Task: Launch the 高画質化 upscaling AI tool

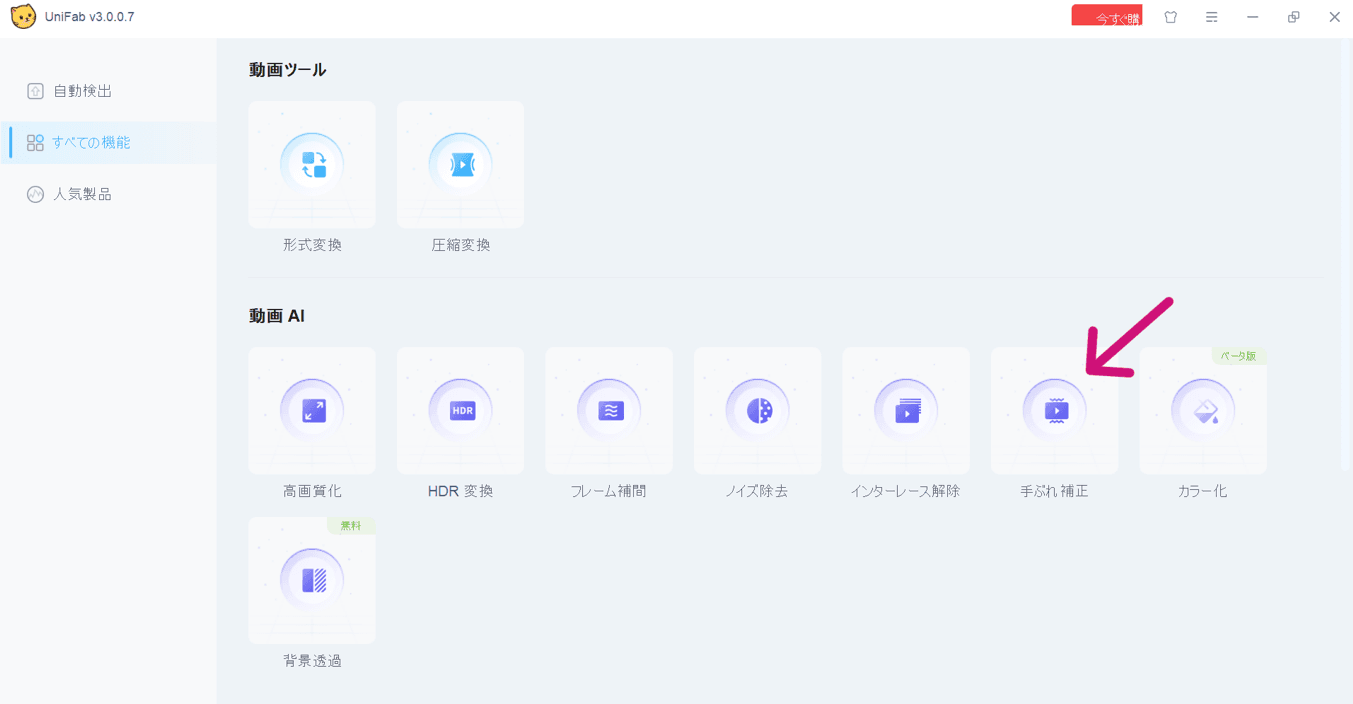Action: (312, 411)
